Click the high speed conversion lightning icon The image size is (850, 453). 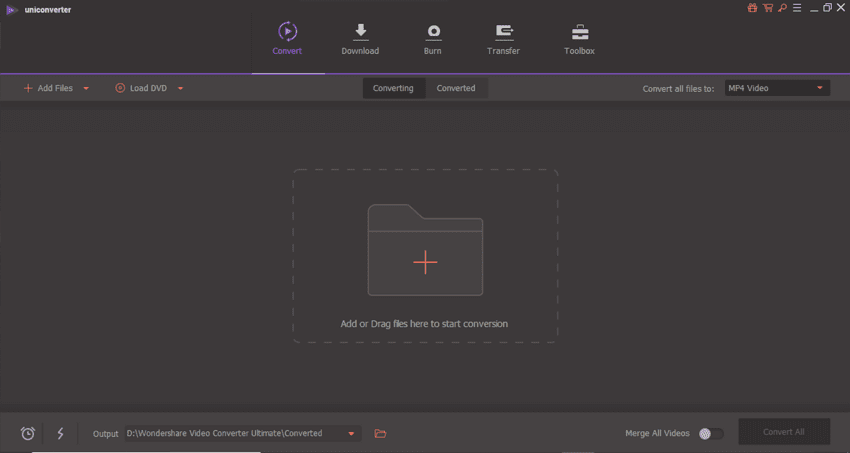coord(60,433)
